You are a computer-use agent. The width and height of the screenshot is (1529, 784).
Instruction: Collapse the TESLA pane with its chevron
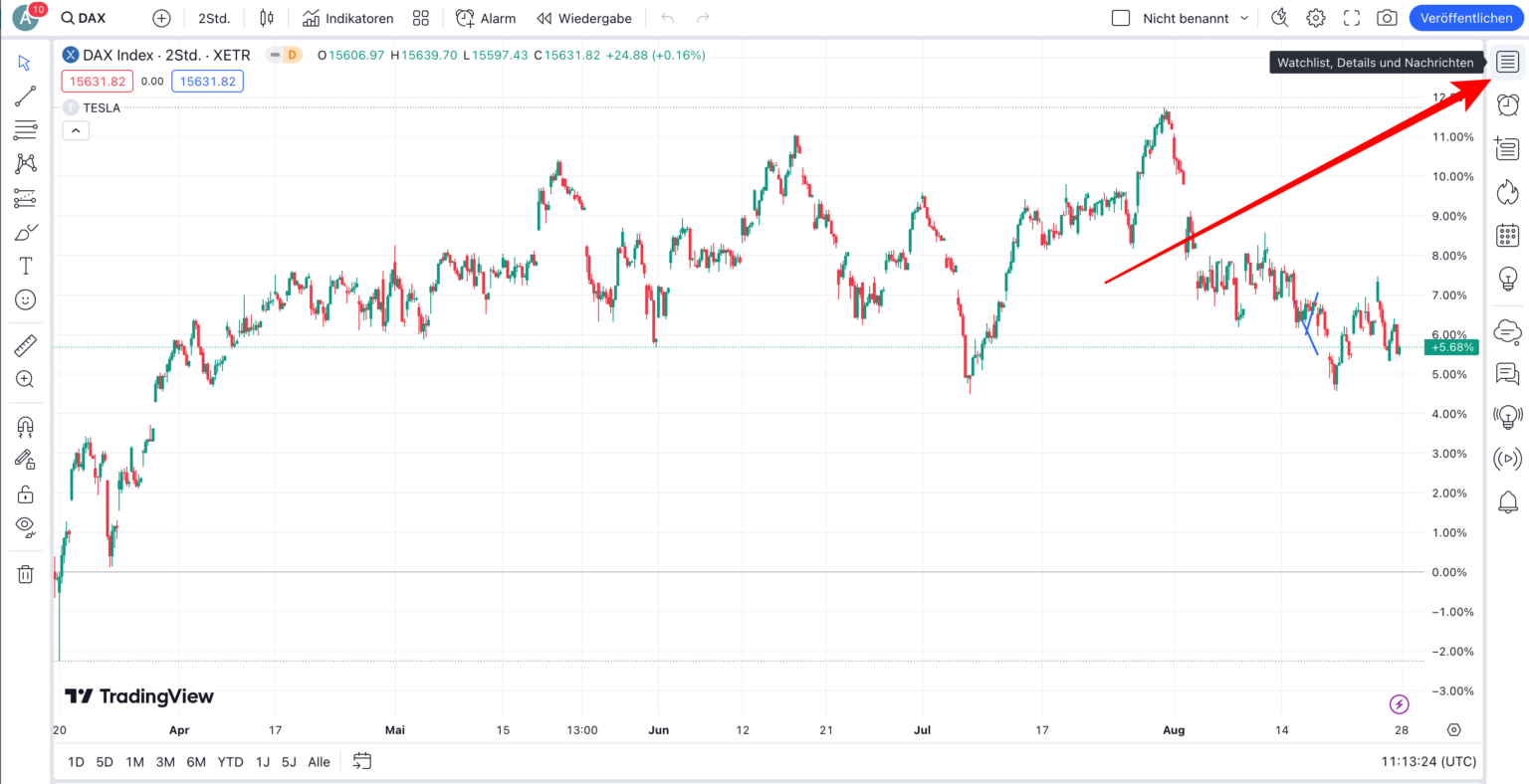tap(75, 130)
